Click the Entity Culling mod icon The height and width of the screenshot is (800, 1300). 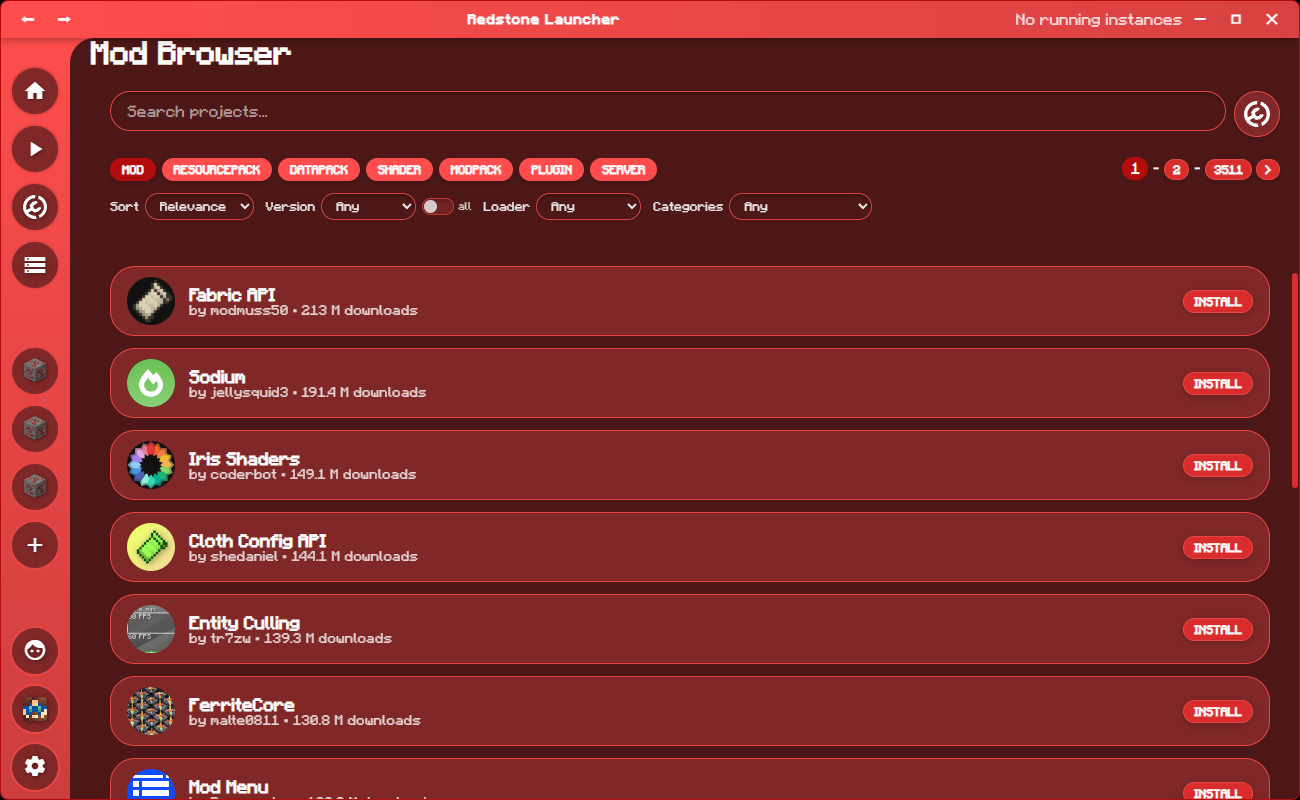click(151, 629)
